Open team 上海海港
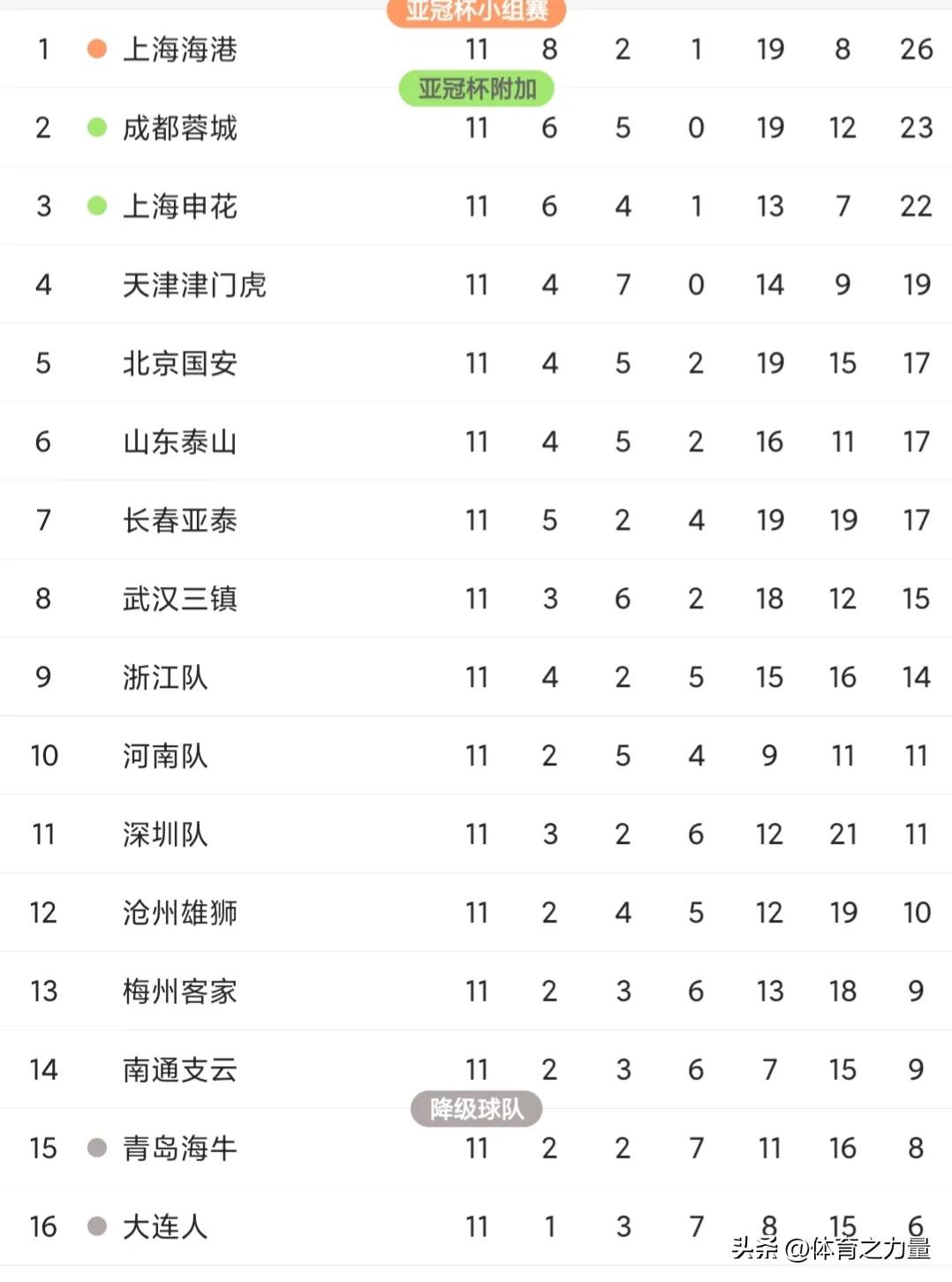952x1282 pixels. point(180,49)
